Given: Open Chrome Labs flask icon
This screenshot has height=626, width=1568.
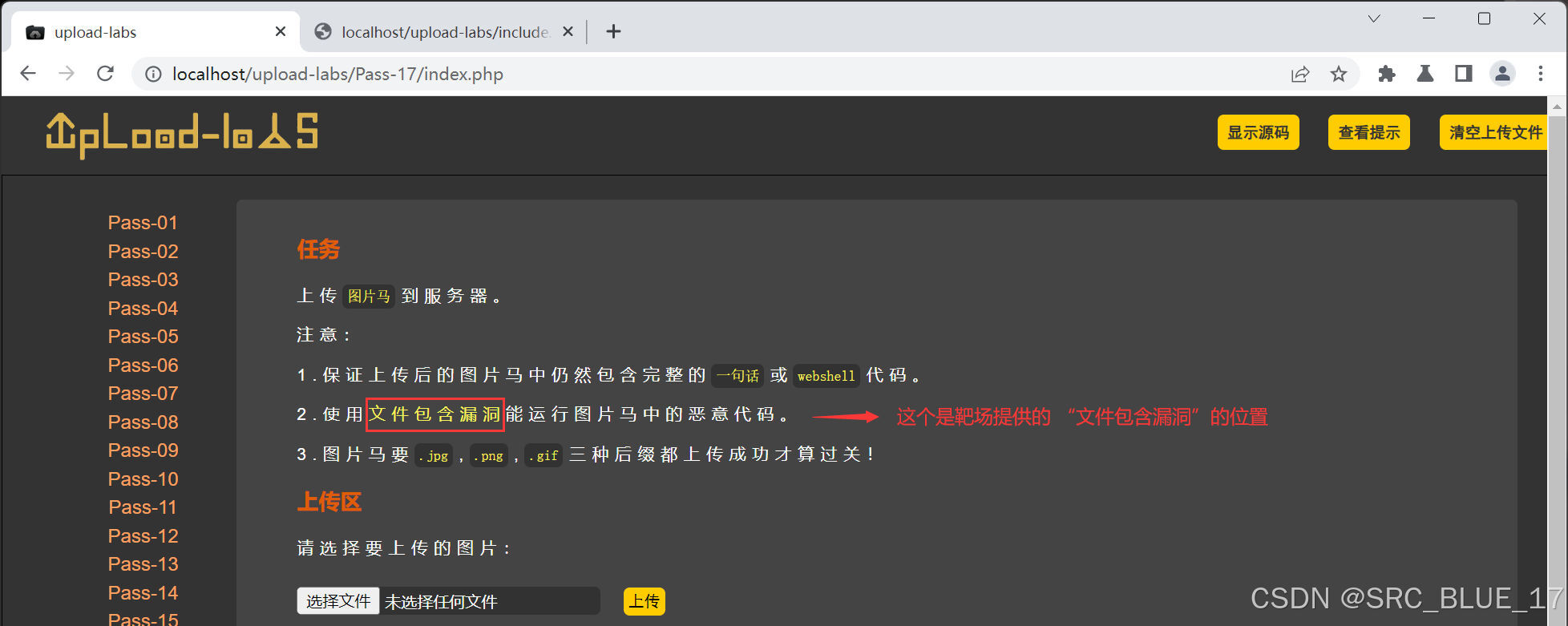Looking at the screenshot, I should point(1425,75).
